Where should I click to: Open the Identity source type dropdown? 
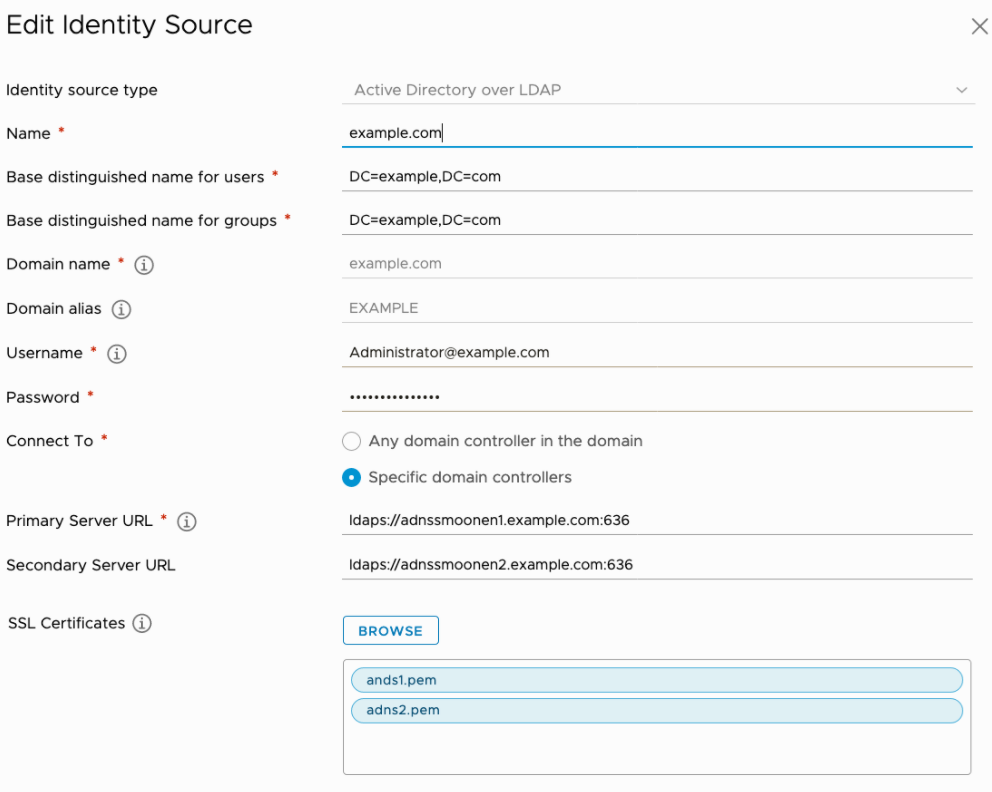tap(656, 90)
